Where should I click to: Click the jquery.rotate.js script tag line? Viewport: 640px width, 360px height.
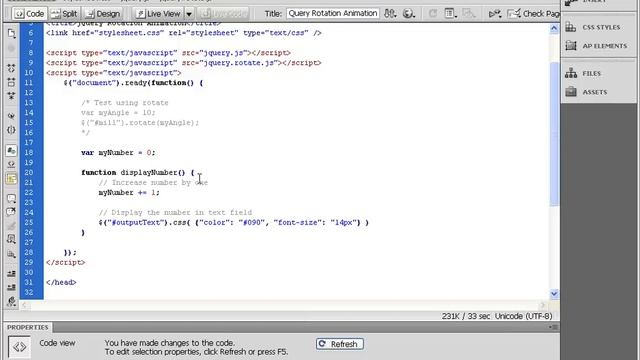point(184,63)
